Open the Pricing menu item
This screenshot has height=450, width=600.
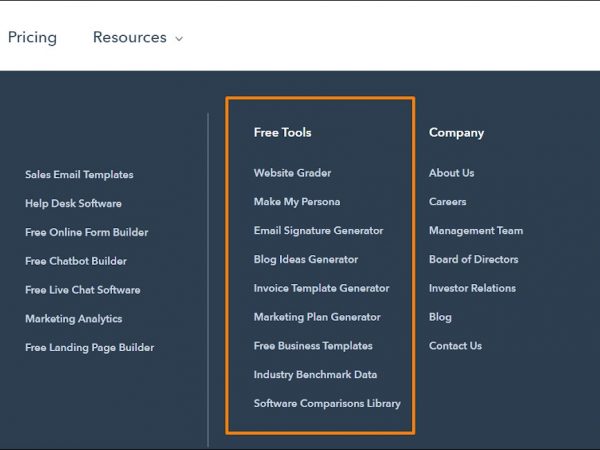(x=32, y=38)
